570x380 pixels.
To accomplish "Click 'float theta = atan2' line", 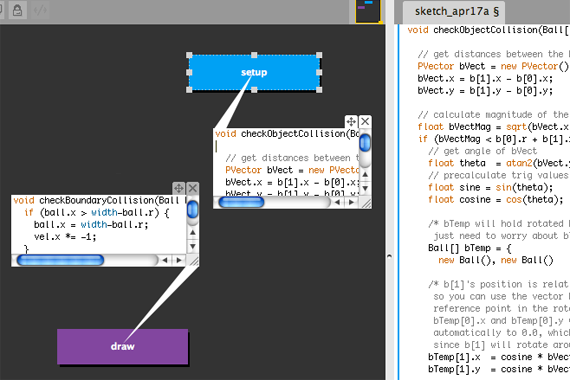I will pyautogui.click(x=499, y=163).
